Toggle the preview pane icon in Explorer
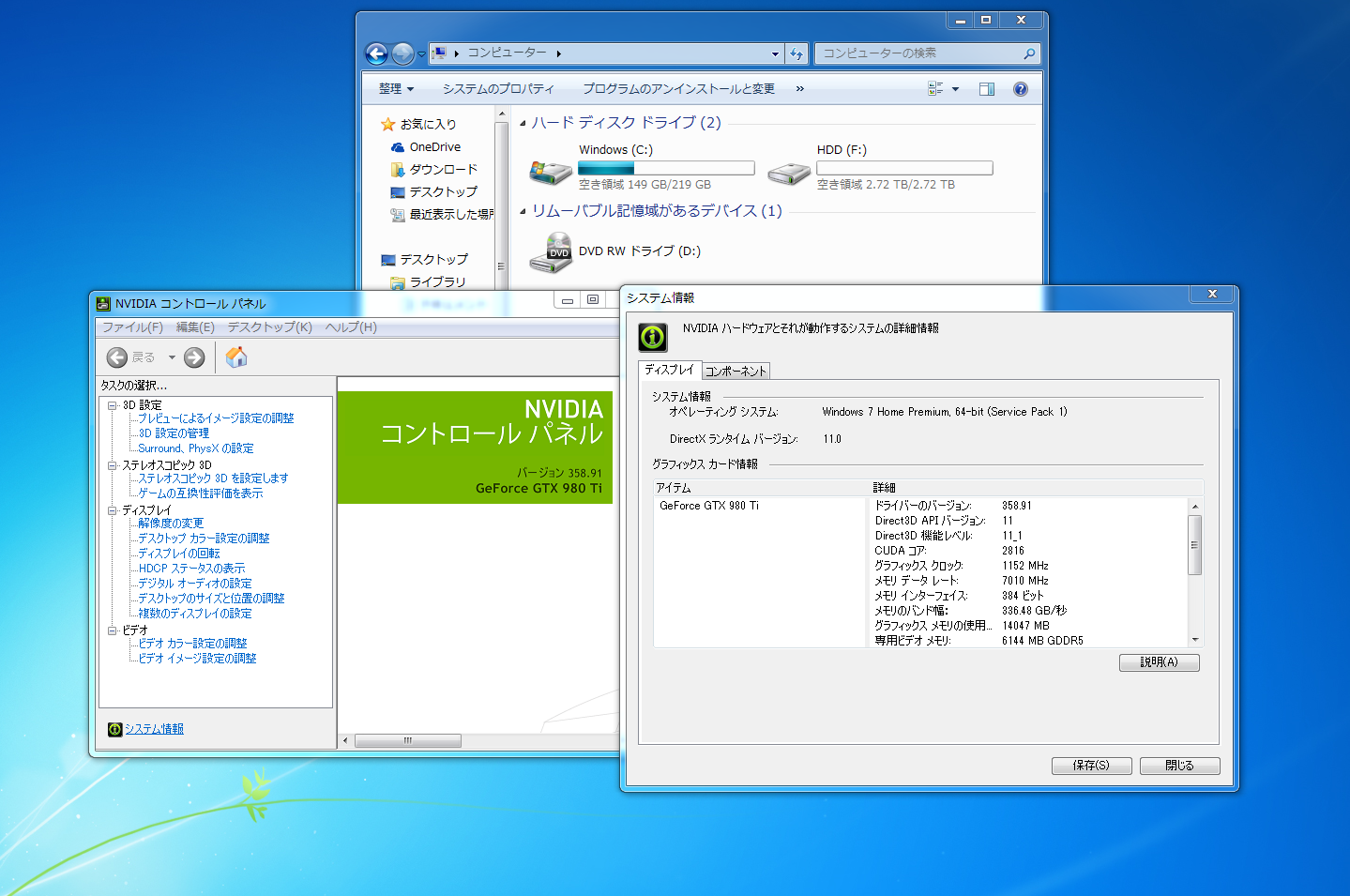The image size is (1350, 896). (987, 89)
